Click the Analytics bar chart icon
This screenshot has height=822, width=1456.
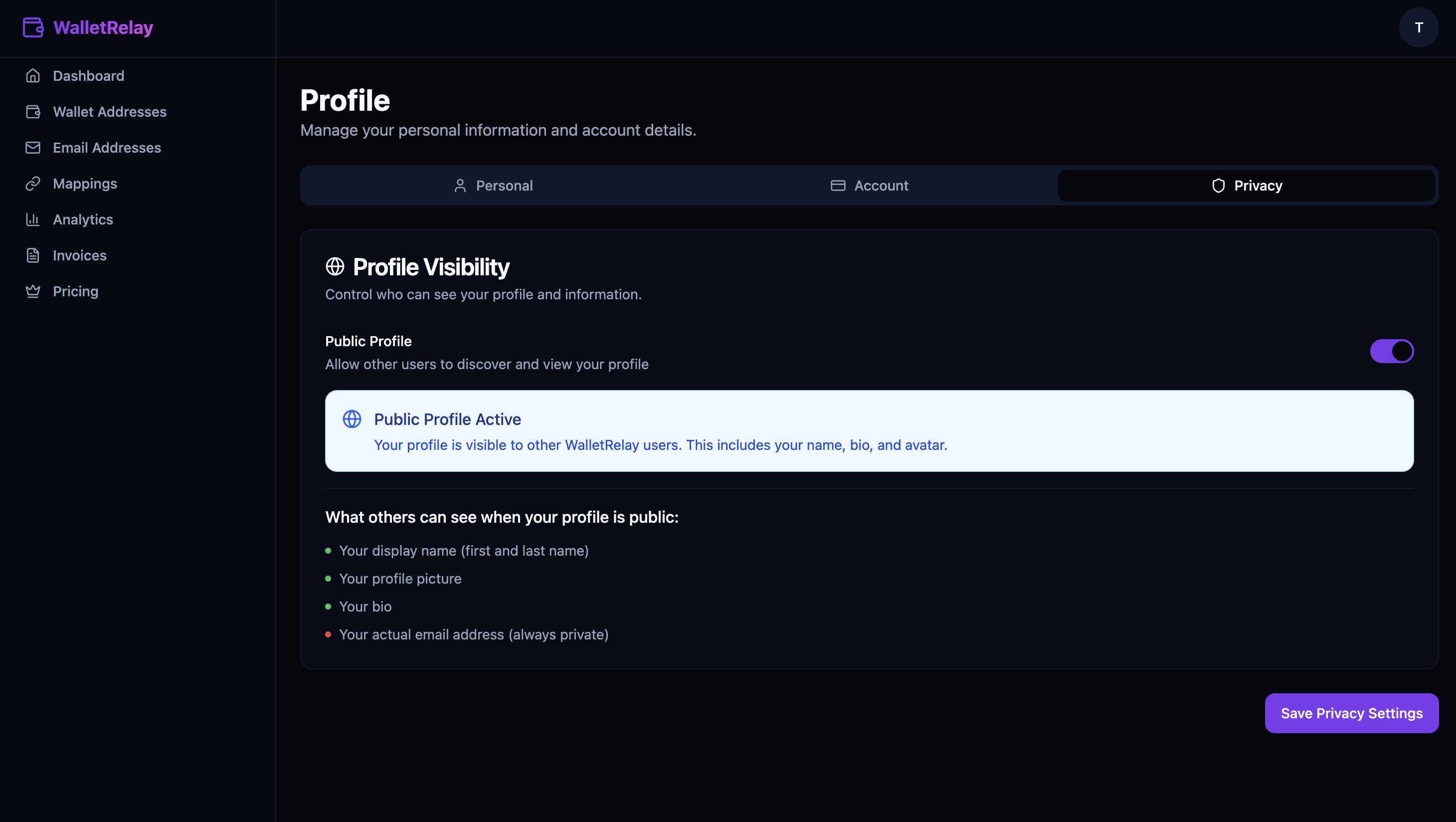[x=33, y=219]
